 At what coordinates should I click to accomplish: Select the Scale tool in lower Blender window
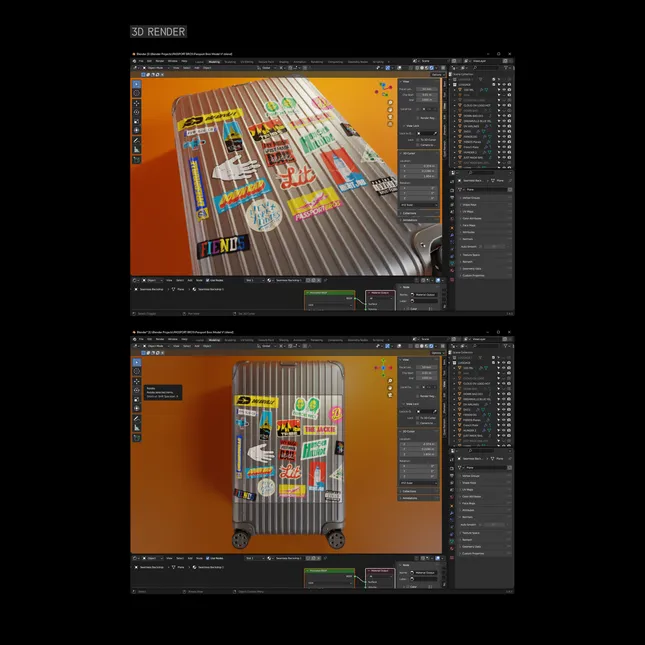click(x=137, y=399)
